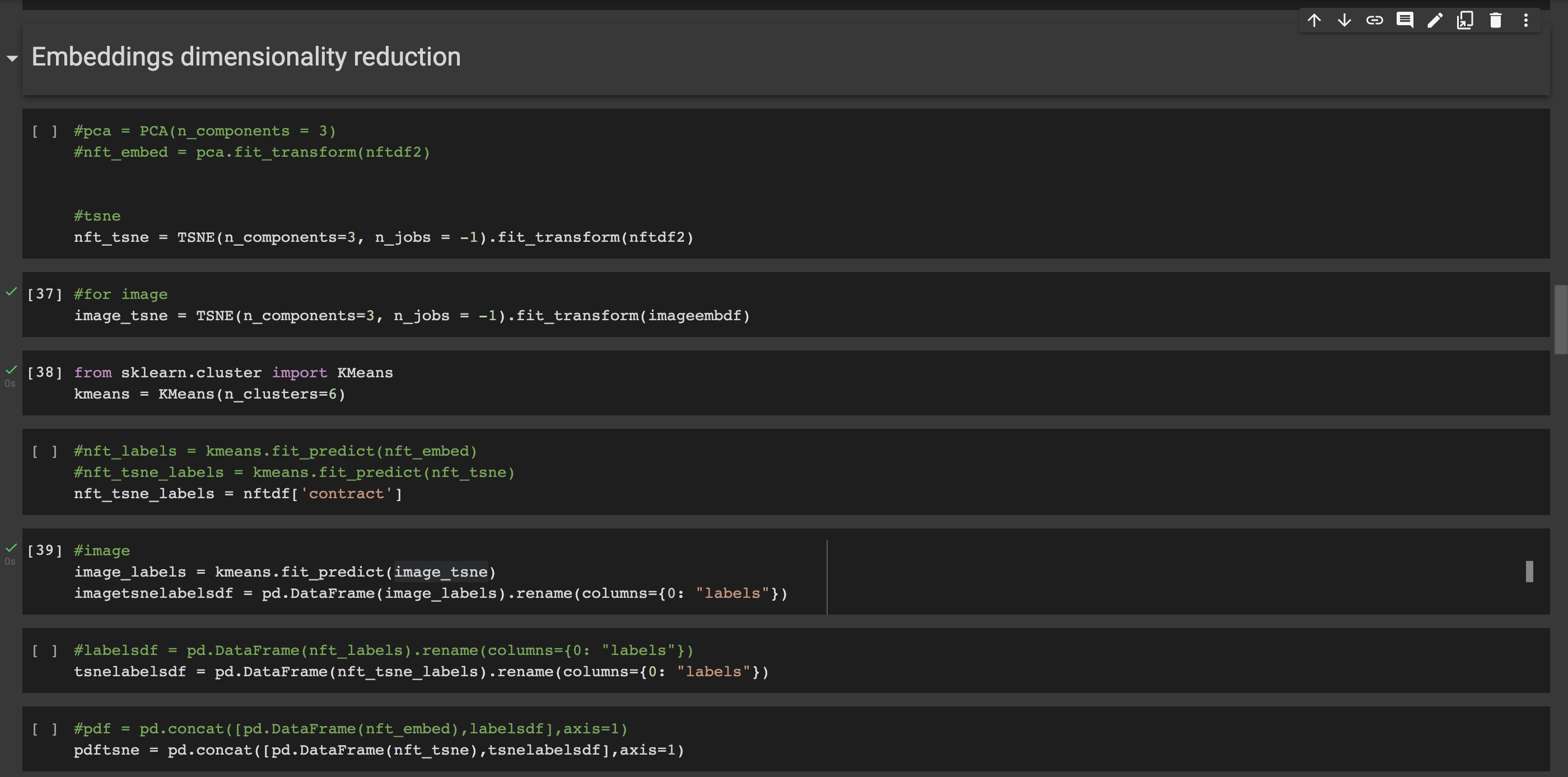Run cell 39 for image_labels
This screenshot has width=1568, height=777.
(44, 551)
